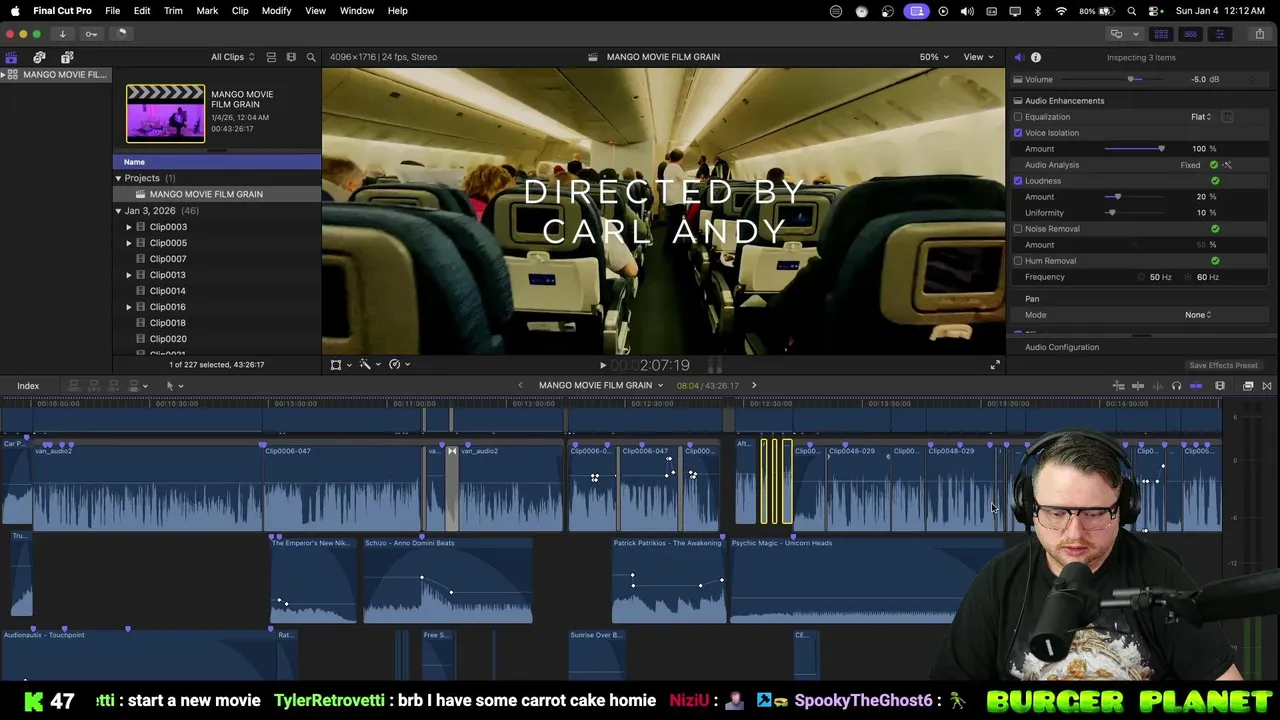Open the Info inspector tab

tap(1036, 57)
